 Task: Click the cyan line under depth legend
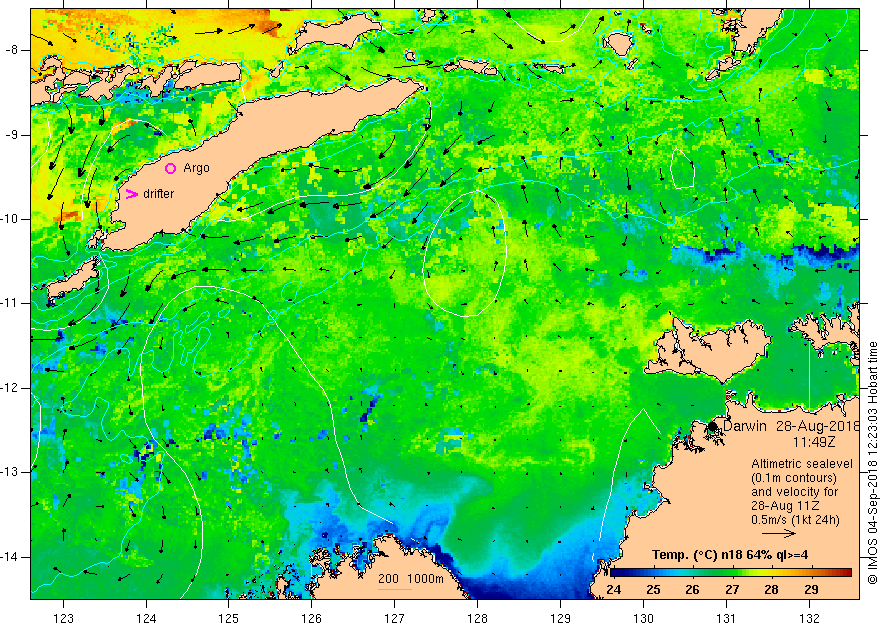tap(395, 589)
